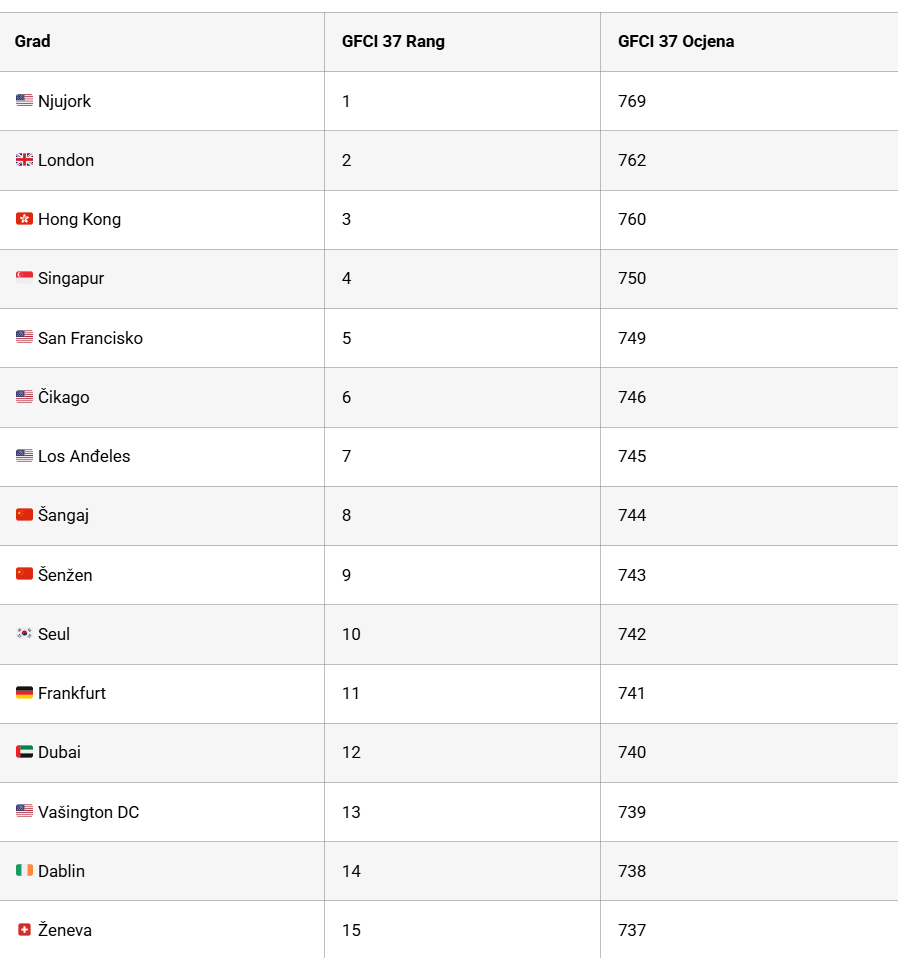Click the GFCI 37 Rang column header
The width and height of the screenshot is (898, 958).
[393, 42]
